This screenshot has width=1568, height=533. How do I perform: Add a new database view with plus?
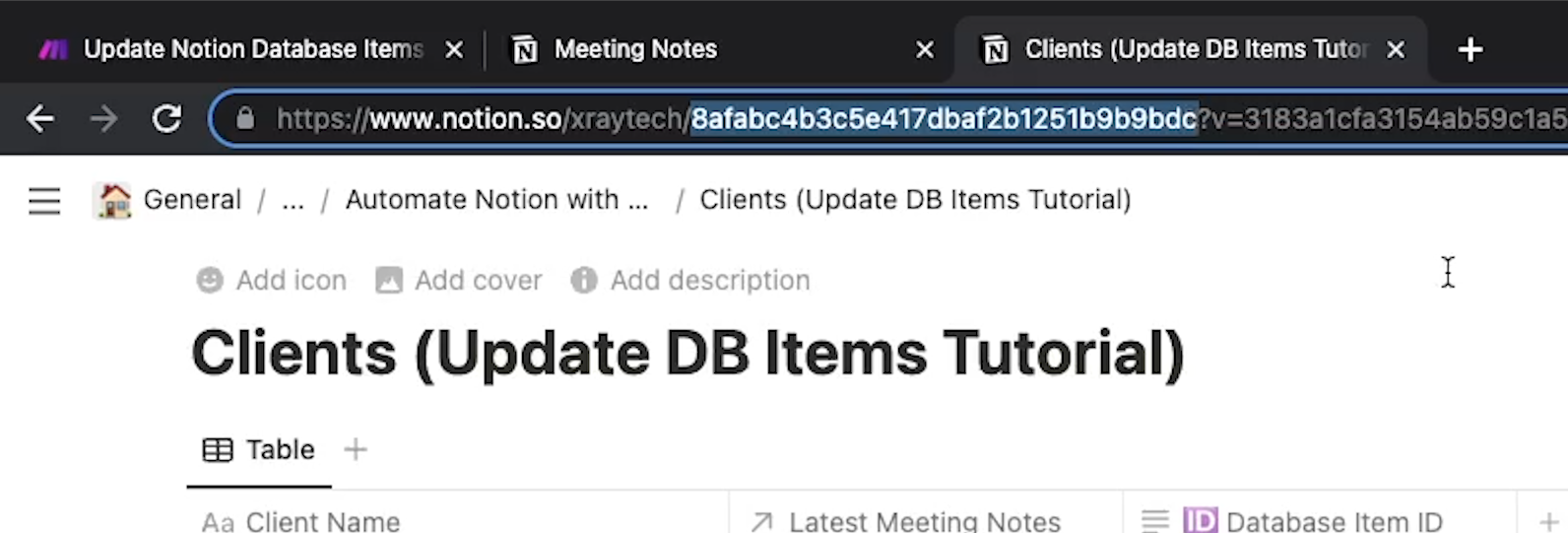pyautogui.click(x=356, y=450)
